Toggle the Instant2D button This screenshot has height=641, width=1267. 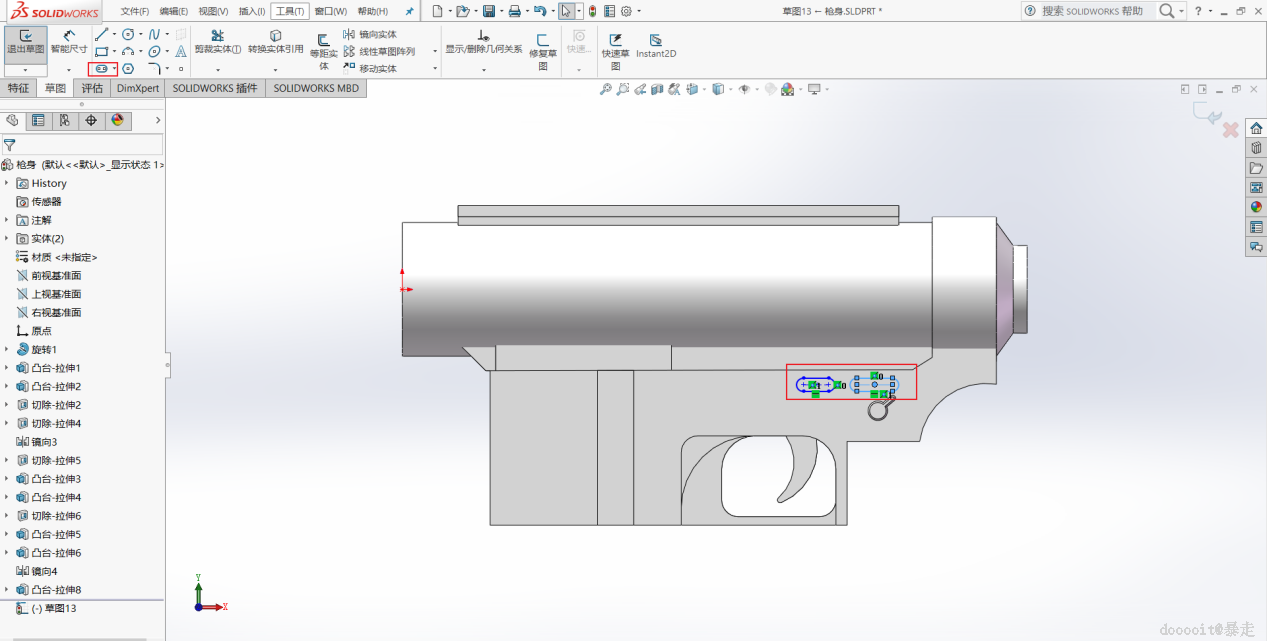[x=656, y=46]
